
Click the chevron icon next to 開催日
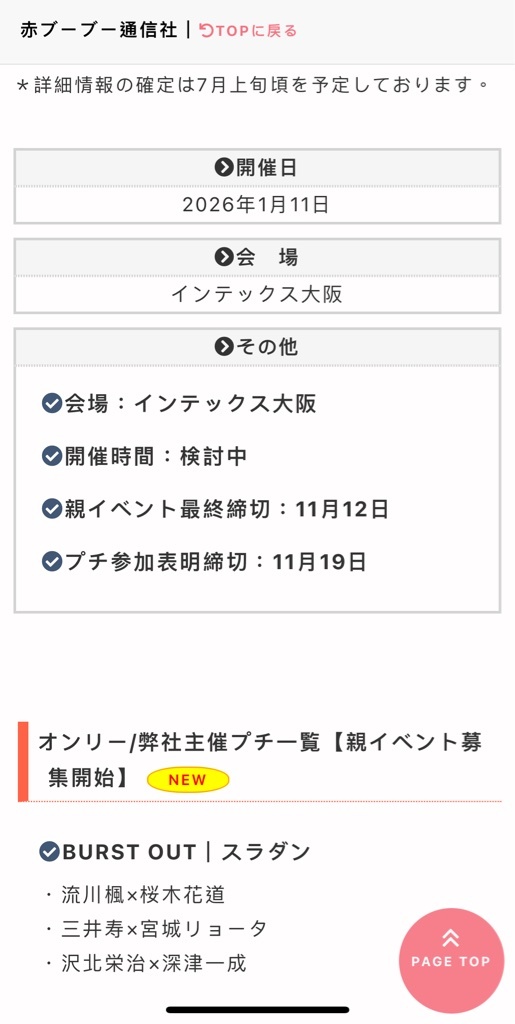click(x=224, y=168)
